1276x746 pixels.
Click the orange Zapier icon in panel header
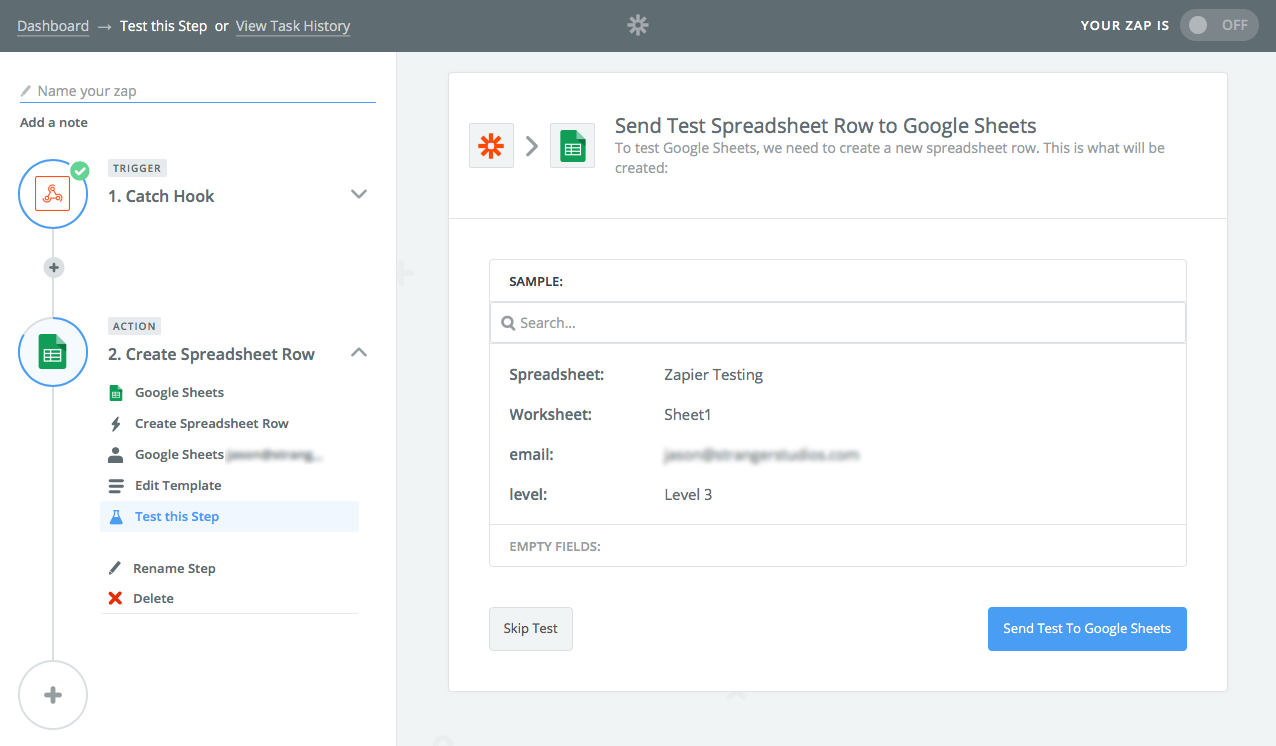(491, 146)
